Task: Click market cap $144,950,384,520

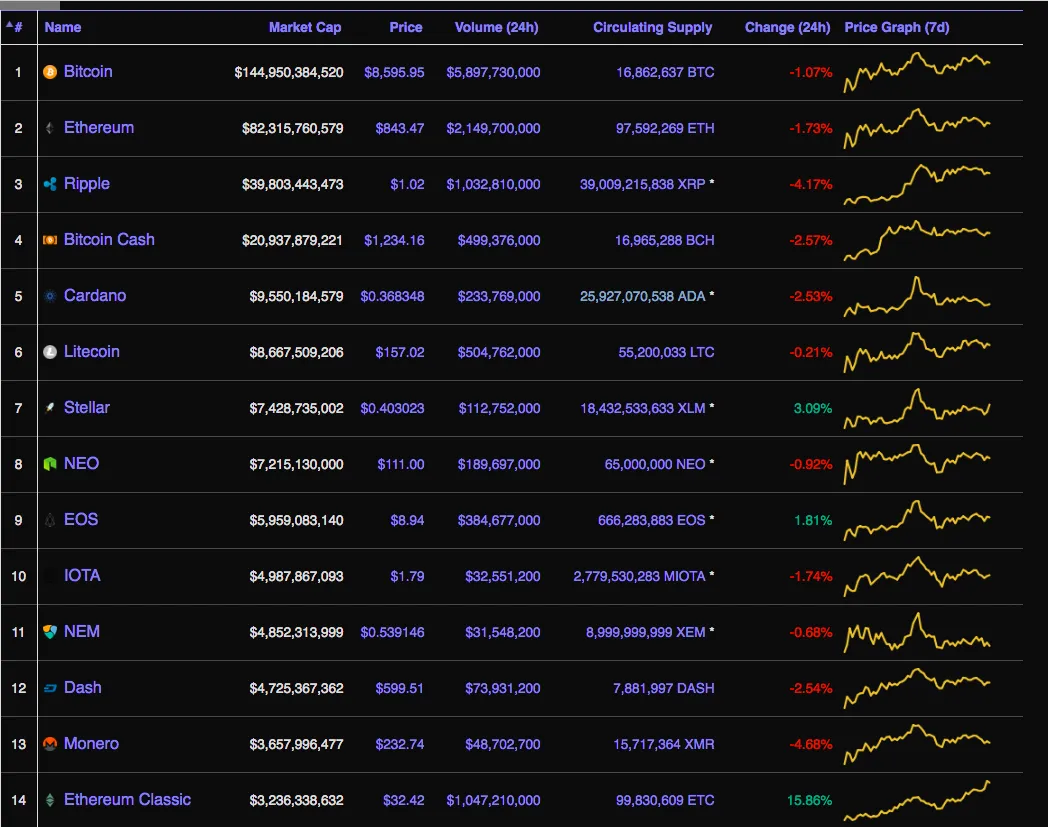Action: pyautogui.click(x=289, y=72)
